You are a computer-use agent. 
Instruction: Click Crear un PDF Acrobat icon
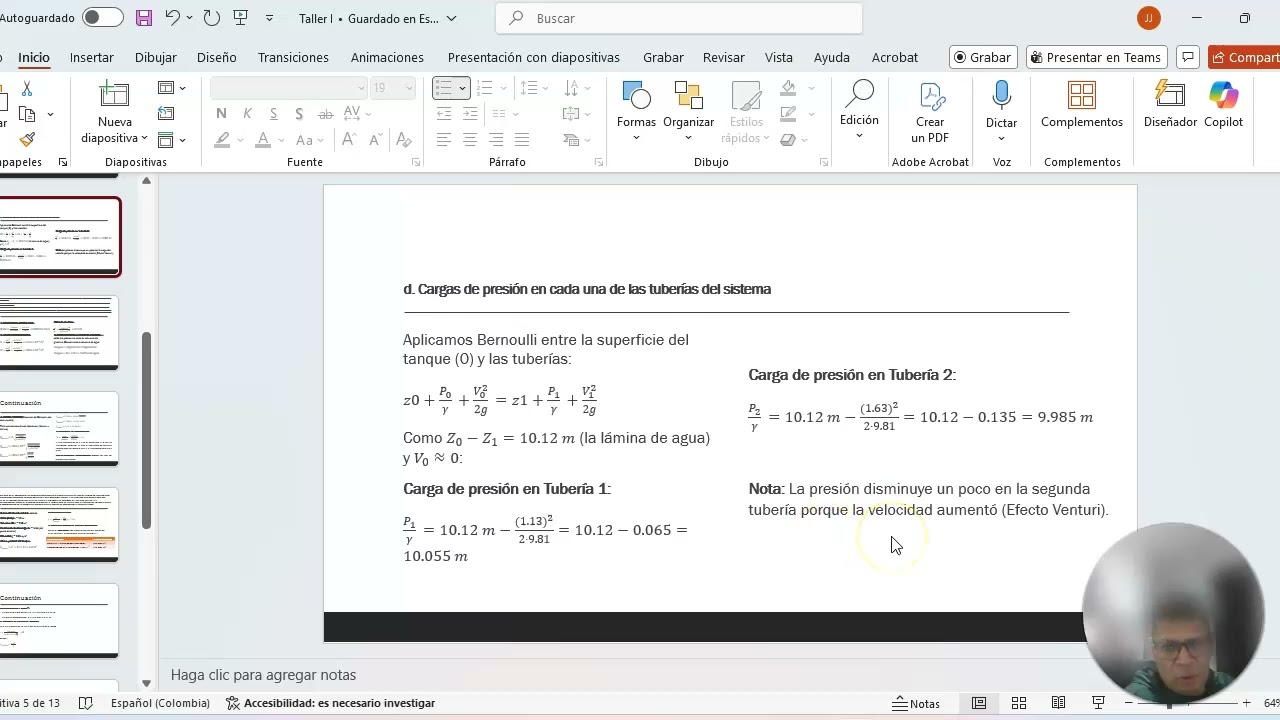[x=930, y=96]
